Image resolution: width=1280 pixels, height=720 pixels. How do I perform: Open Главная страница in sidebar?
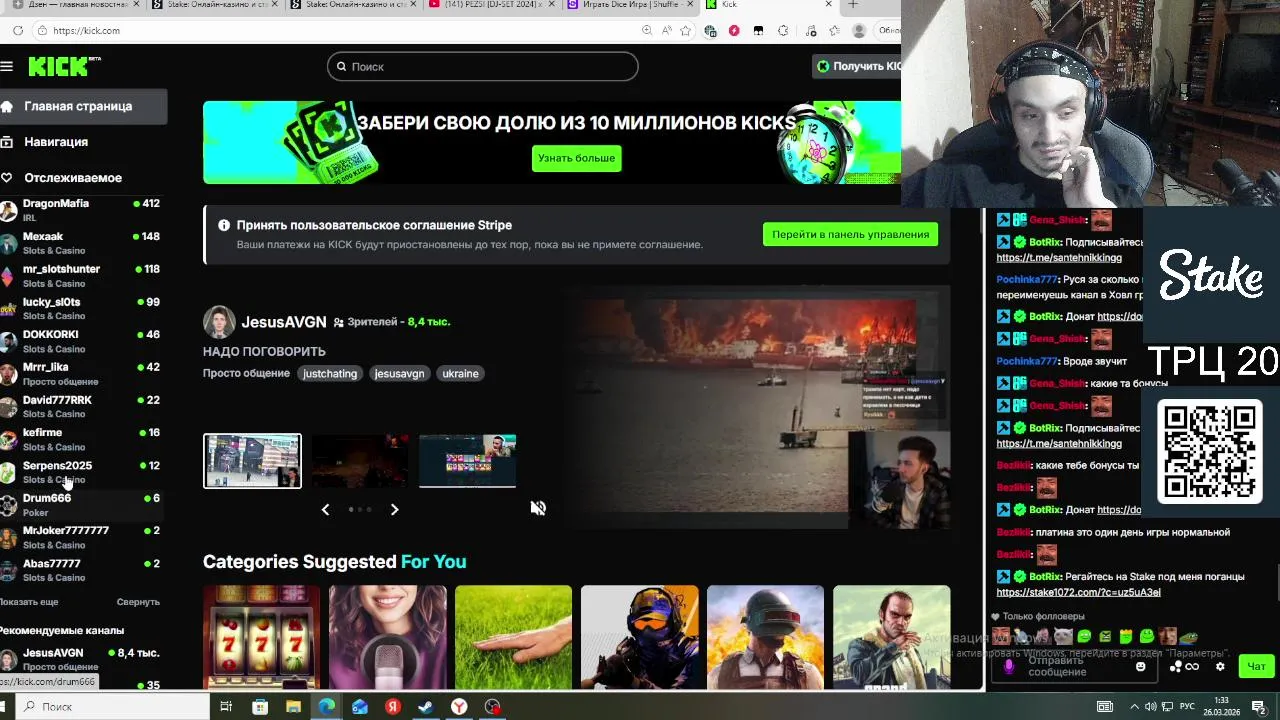coord(83,106)
